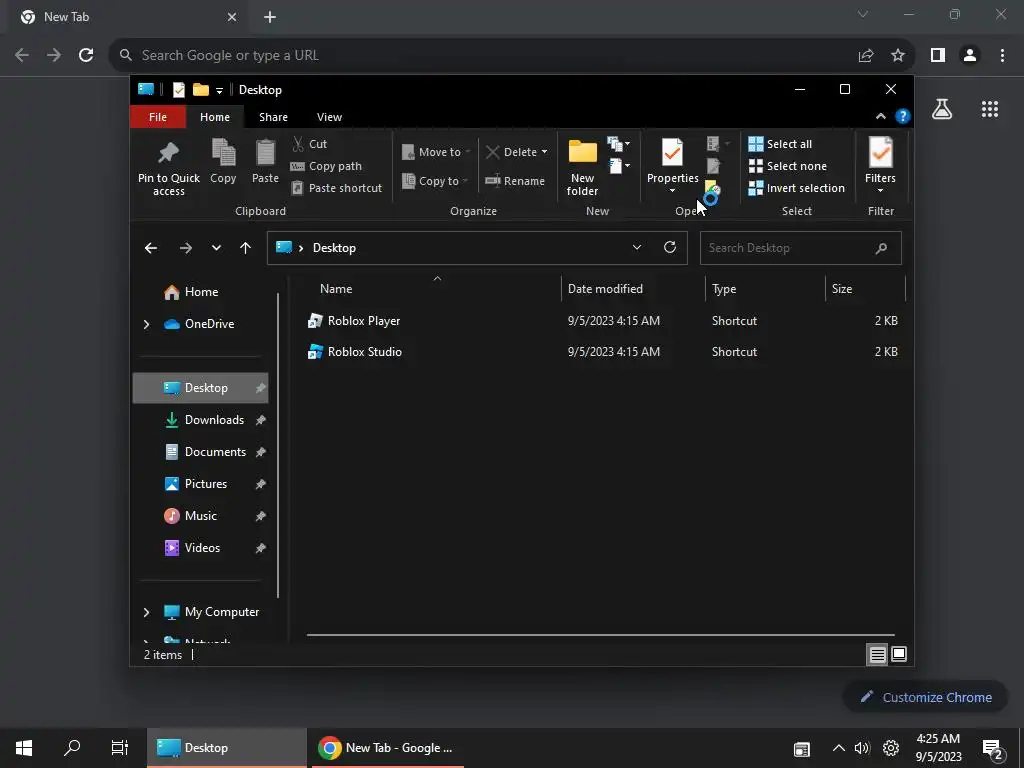Image resolution: width=1024 pixels, height=768 pixels.
Task: Click Select all
Action: tap(780, 144)
